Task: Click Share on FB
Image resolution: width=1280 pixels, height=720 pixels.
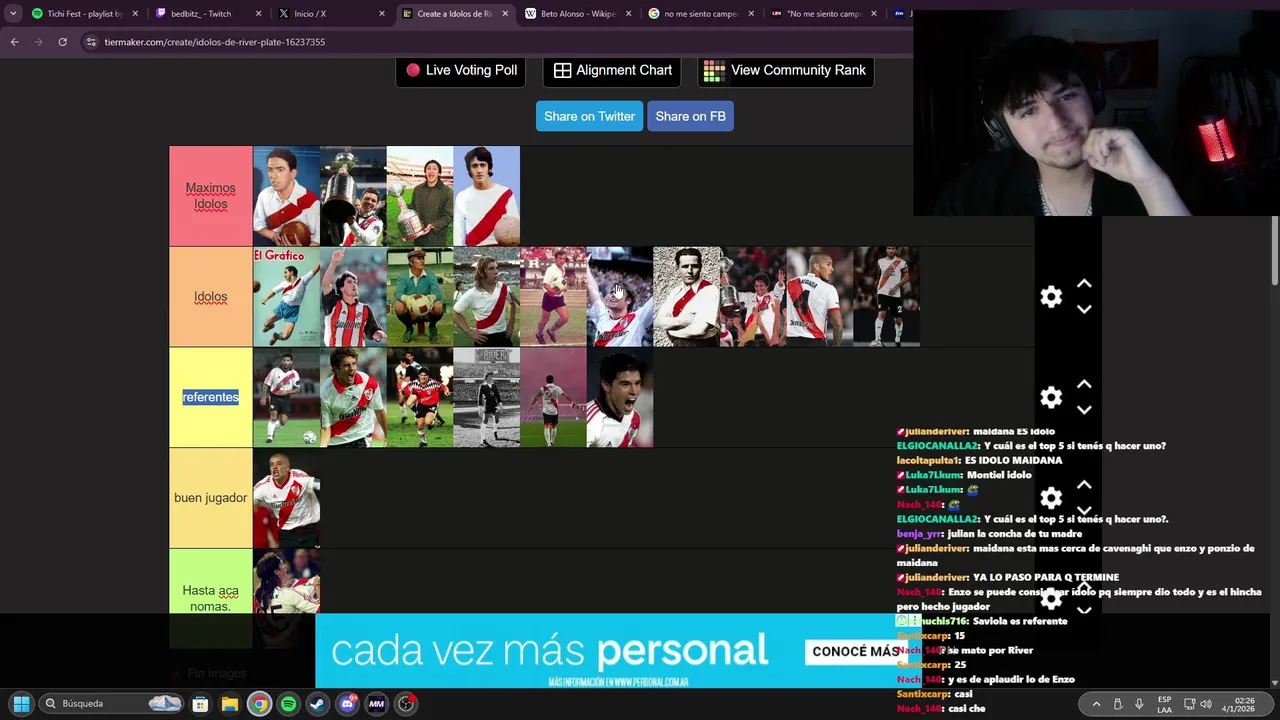Action: pos(690,116)
